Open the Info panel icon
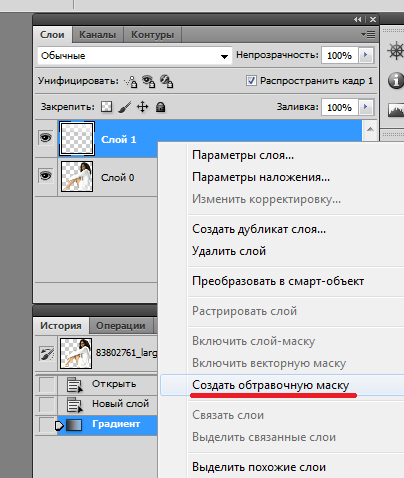The image size is (404, 478). point(396,81)
